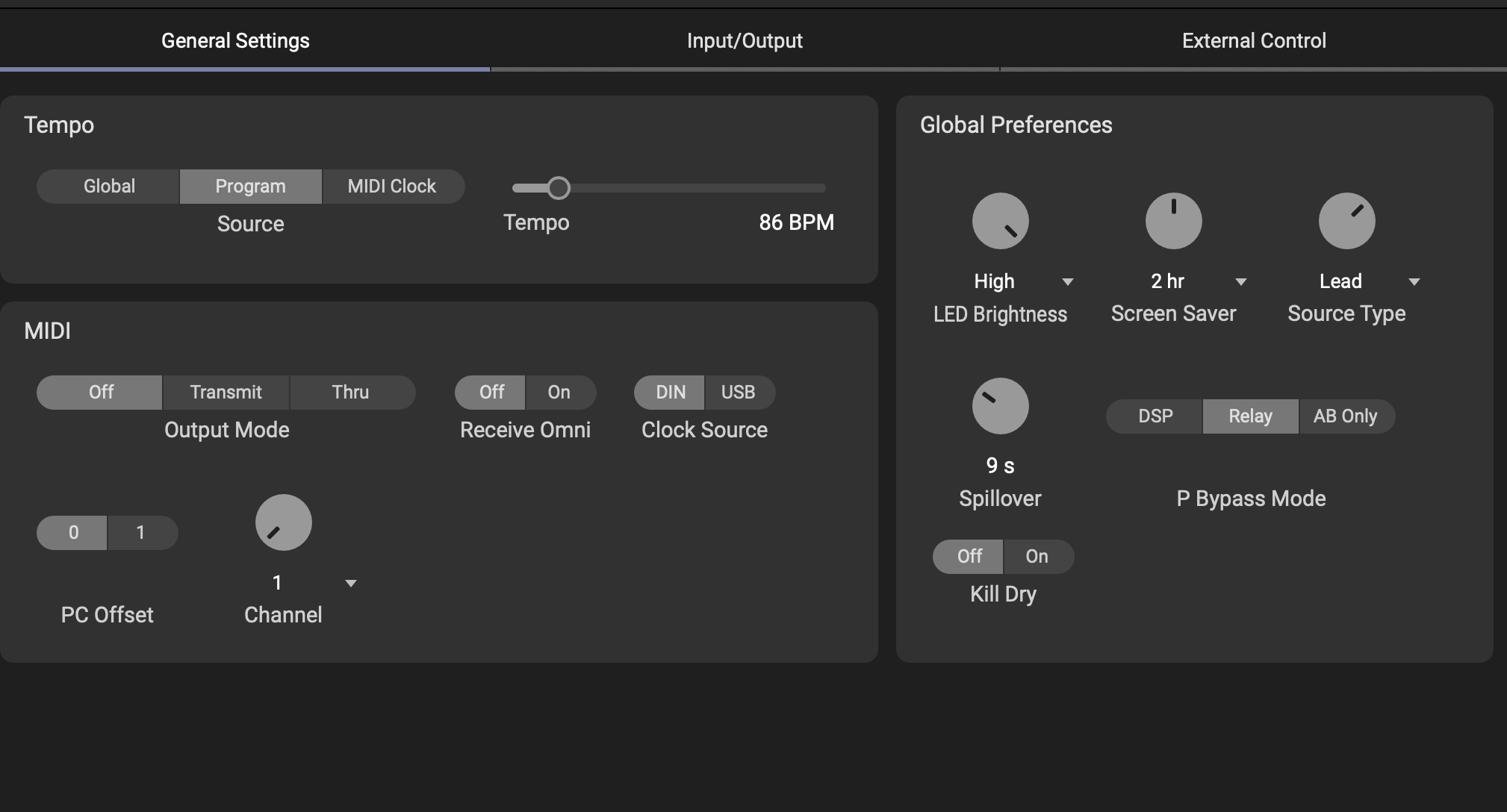Screen dimensions: 1507x812
Task: Click the LED Brightness knob
Action: pos(1000,221)
